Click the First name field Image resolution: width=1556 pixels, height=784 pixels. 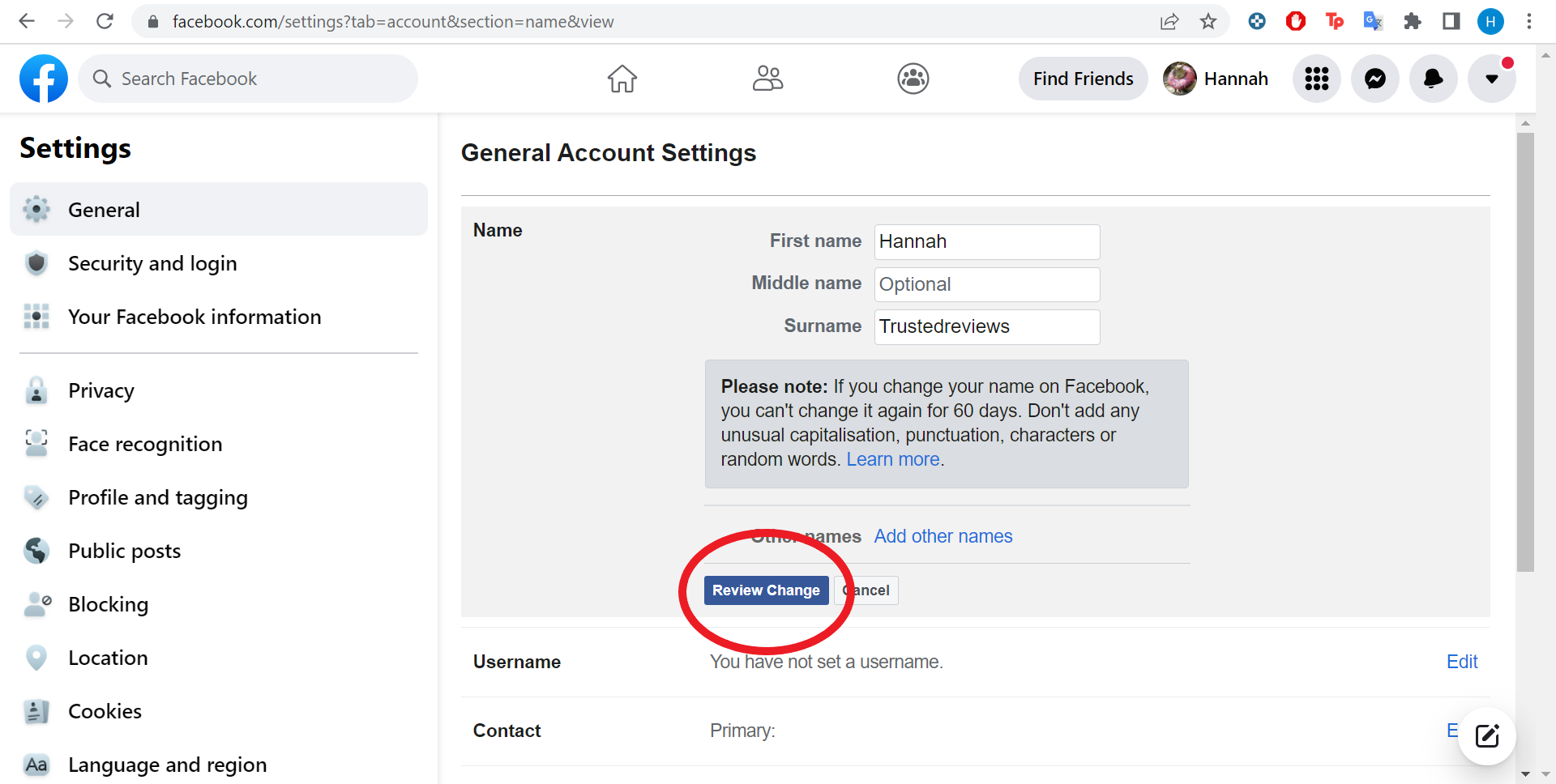coord(987,242)
